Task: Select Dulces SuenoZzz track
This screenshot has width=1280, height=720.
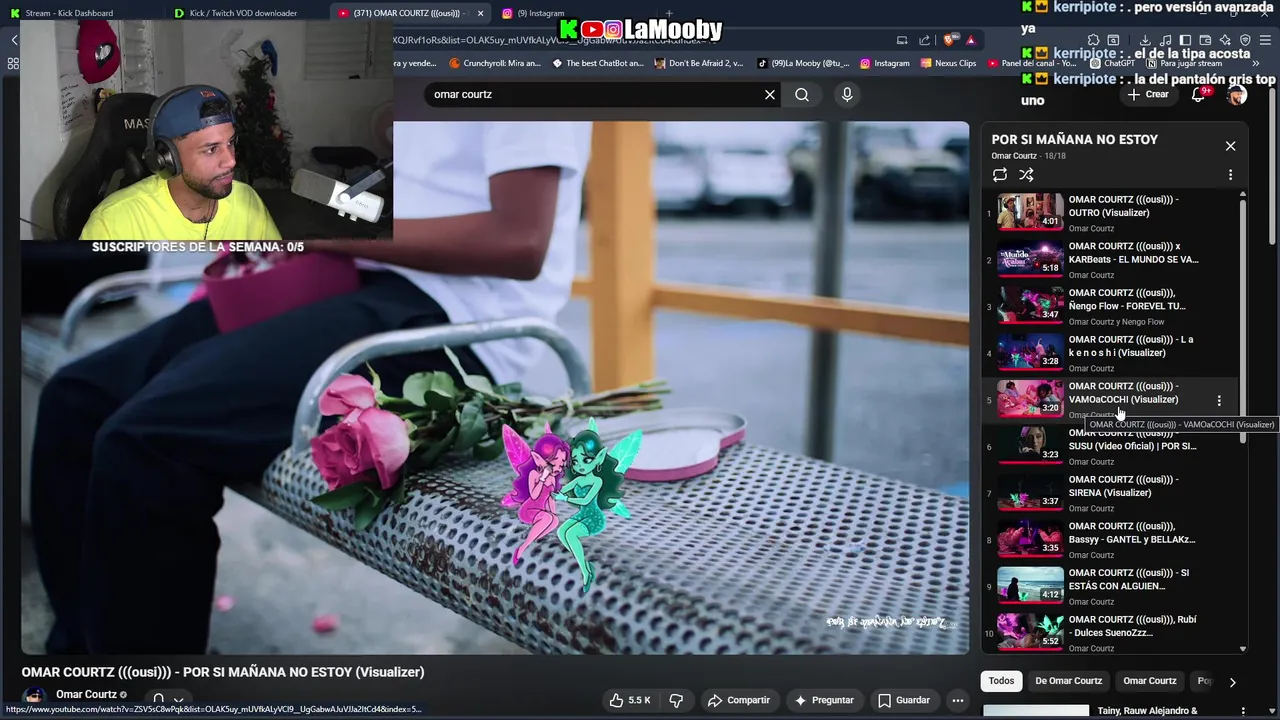Action: [1111, 633]
